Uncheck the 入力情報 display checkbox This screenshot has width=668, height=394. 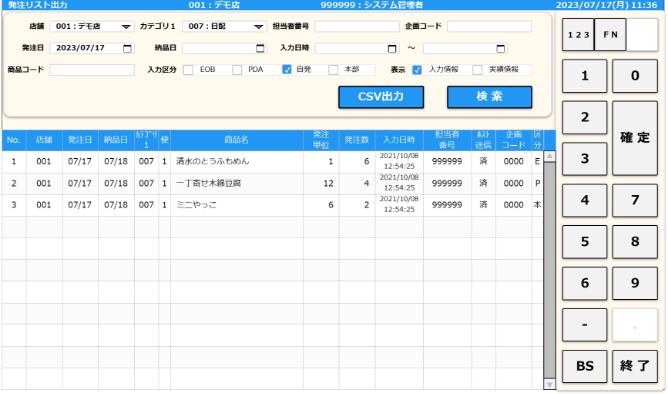[x=417, y=70]
